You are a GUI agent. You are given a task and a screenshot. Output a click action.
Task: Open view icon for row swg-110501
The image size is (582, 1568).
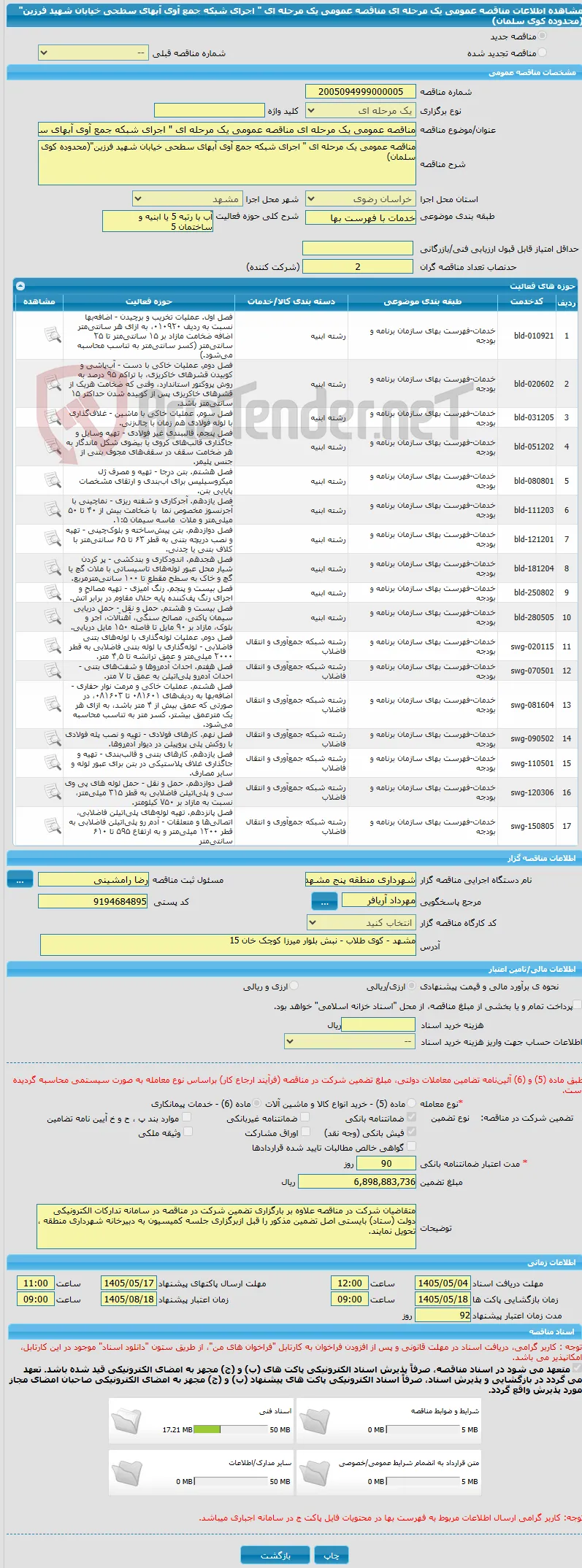[x=53, y=762]
